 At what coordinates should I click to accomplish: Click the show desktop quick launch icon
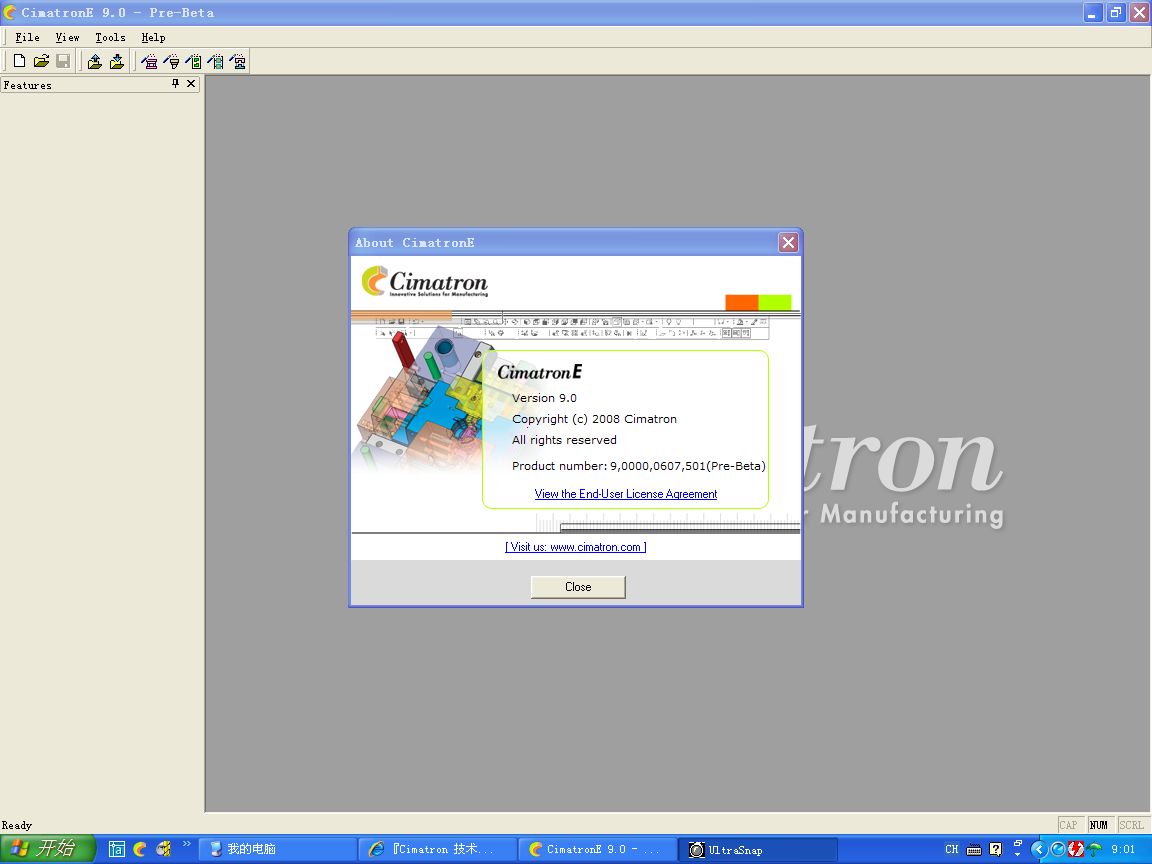[117, 849]
